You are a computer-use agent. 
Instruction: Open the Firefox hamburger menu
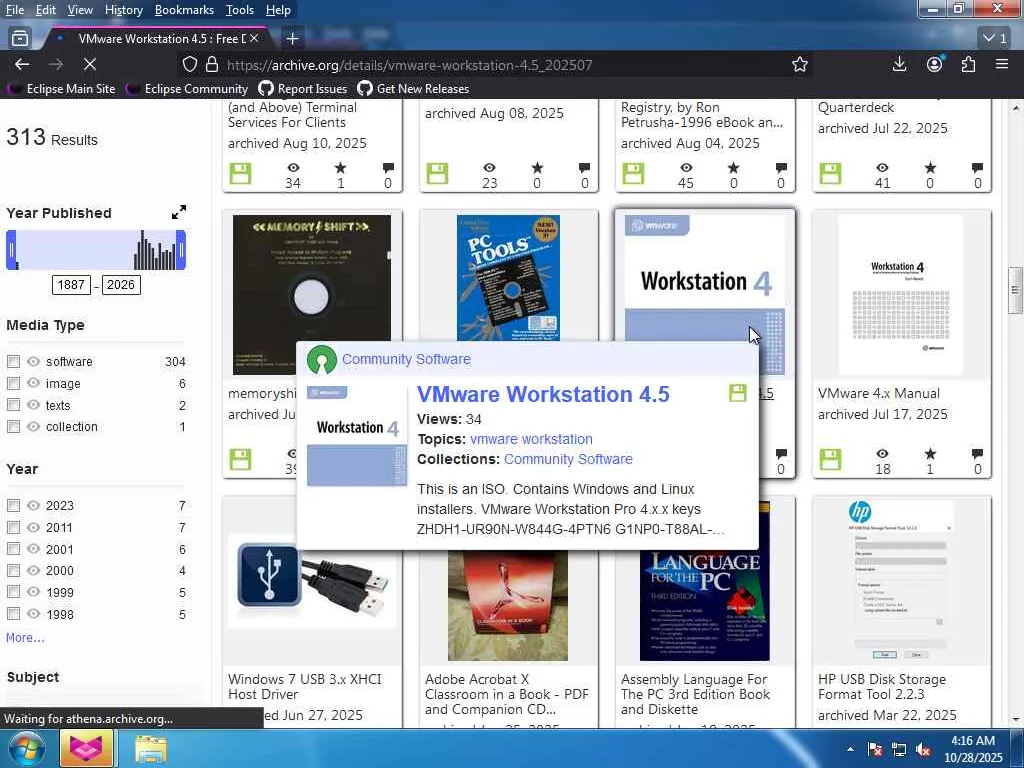click(x=1002, y=64)
